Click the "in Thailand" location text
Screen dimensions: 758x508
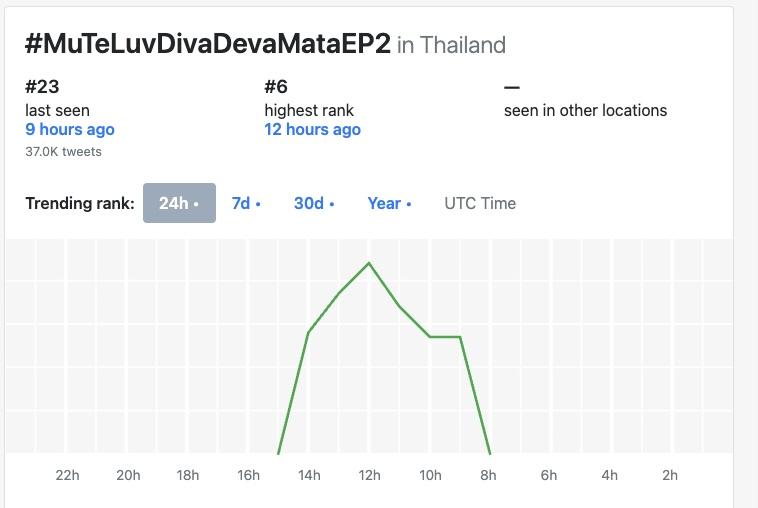(451, 45)
